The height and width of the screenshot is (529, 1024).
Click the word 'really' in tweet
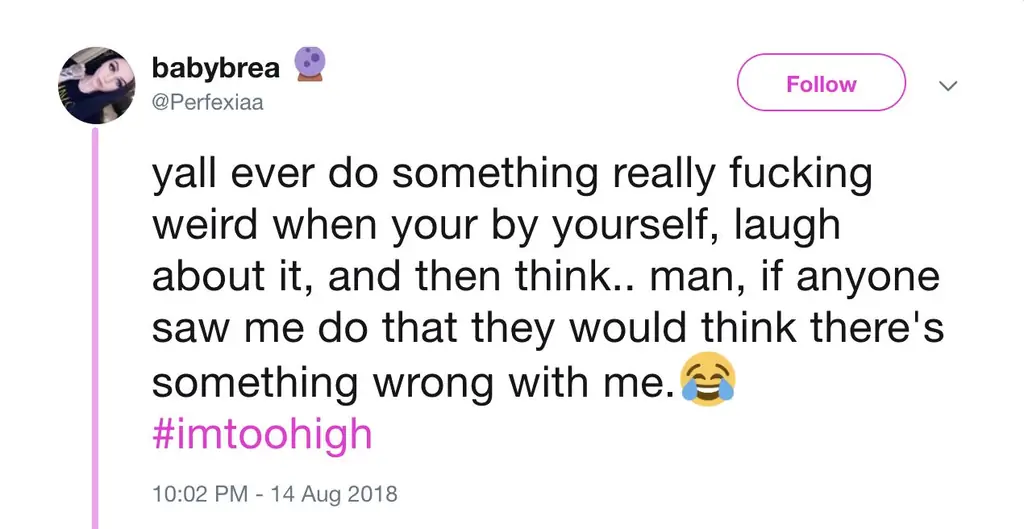click(661, 175)
